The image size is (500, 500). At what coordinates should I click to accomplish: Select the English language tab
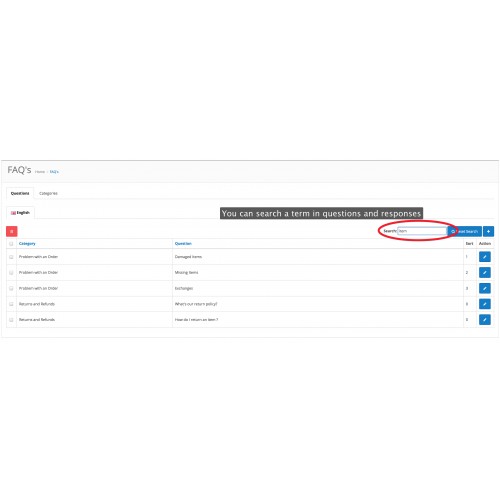(x=20, y=213)
